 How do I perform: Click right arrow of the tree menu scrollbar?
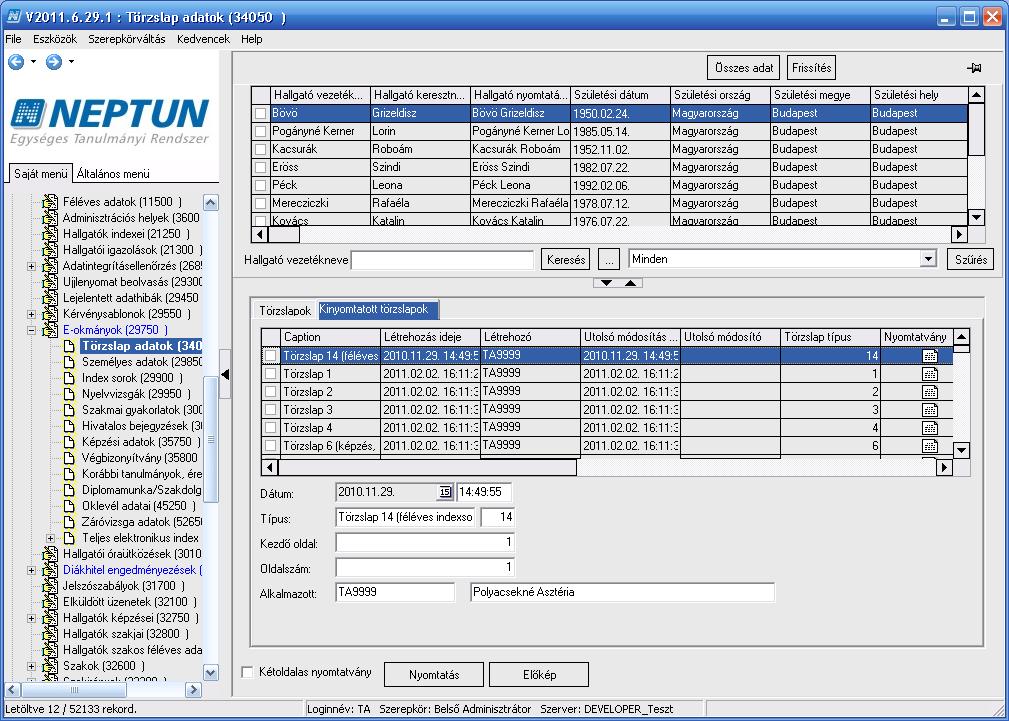point(194,690)
